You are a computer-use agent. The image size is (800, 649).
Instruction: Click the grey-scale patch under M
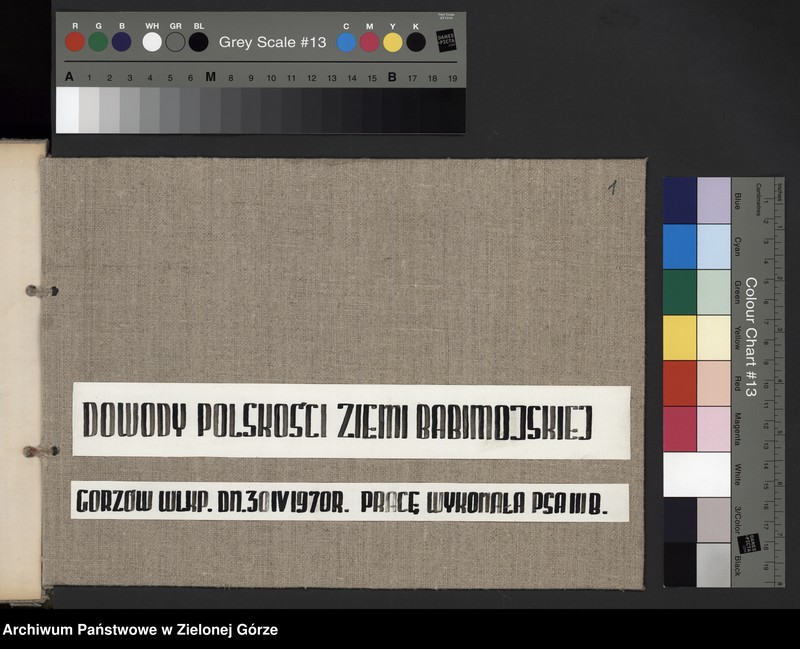[x=210, y=110]
